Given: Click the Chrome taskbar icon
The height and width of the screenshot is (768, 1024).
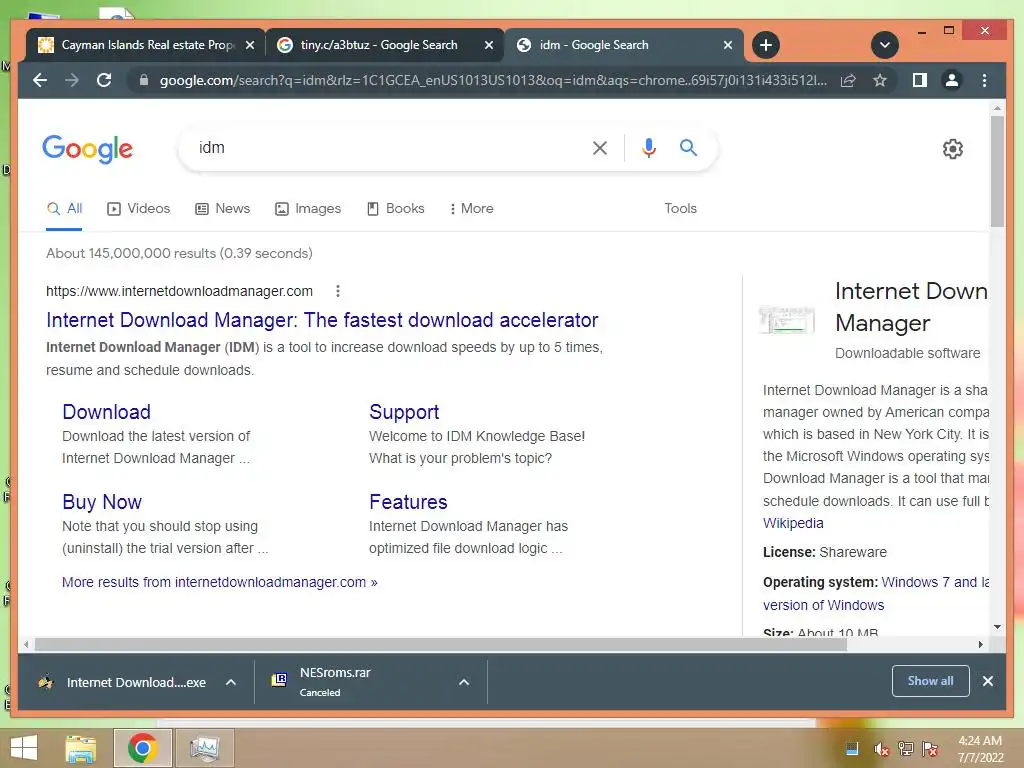Looking at the screenshot, I should pos(142,748).
